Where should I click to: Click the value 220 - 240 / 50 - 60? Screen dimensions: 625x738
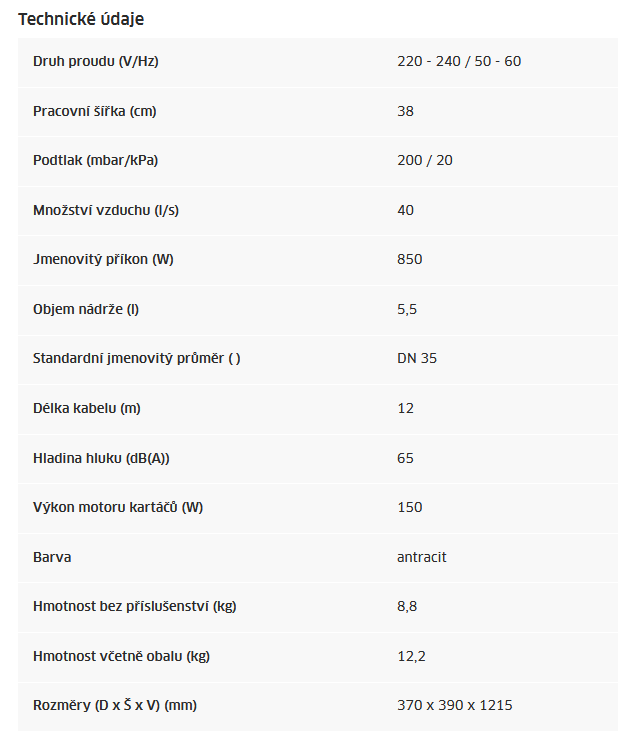[x=459, y=61]
